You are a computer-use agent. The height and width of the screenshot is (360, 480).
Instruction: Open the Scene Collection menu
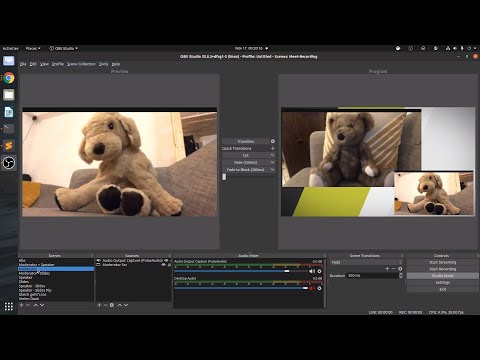[81, 64]
